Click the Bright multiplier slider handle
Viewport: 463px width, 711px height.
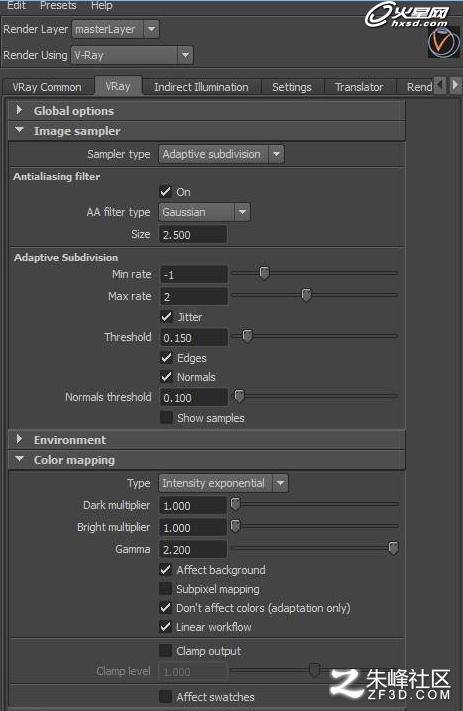coord(235,526)
